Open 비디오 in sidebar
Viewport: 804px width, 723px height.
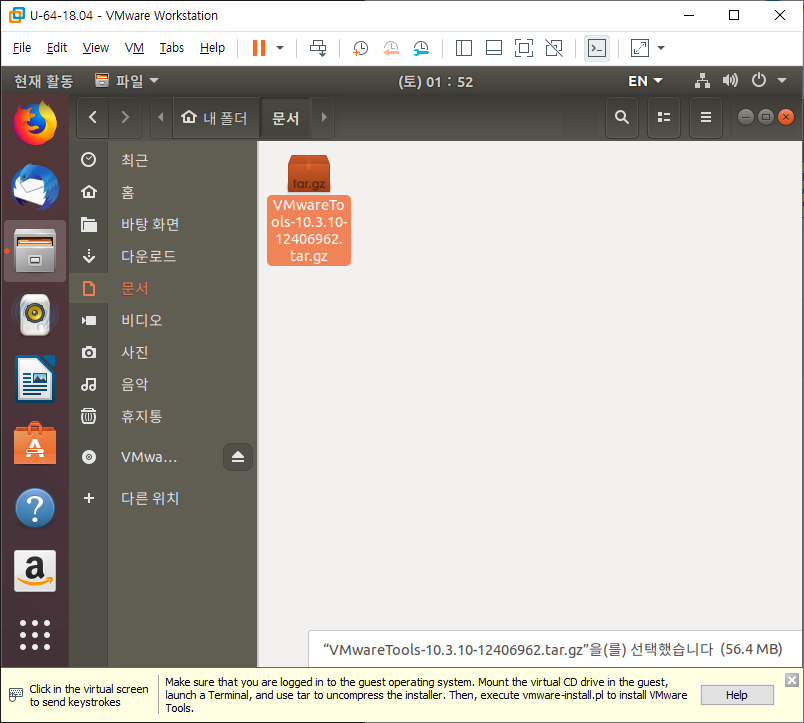pyautogui.click(x=163, y=320)
